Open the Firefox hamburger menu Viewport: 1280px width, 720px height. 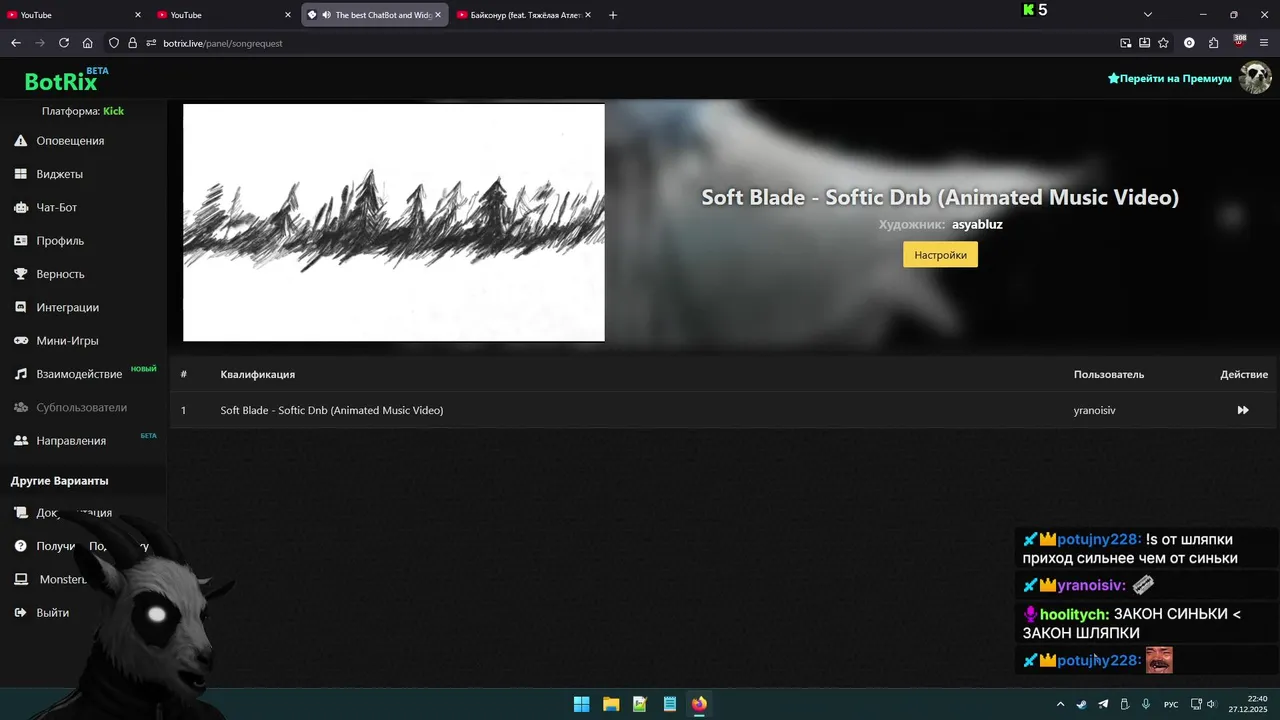tap(1264, 43)
